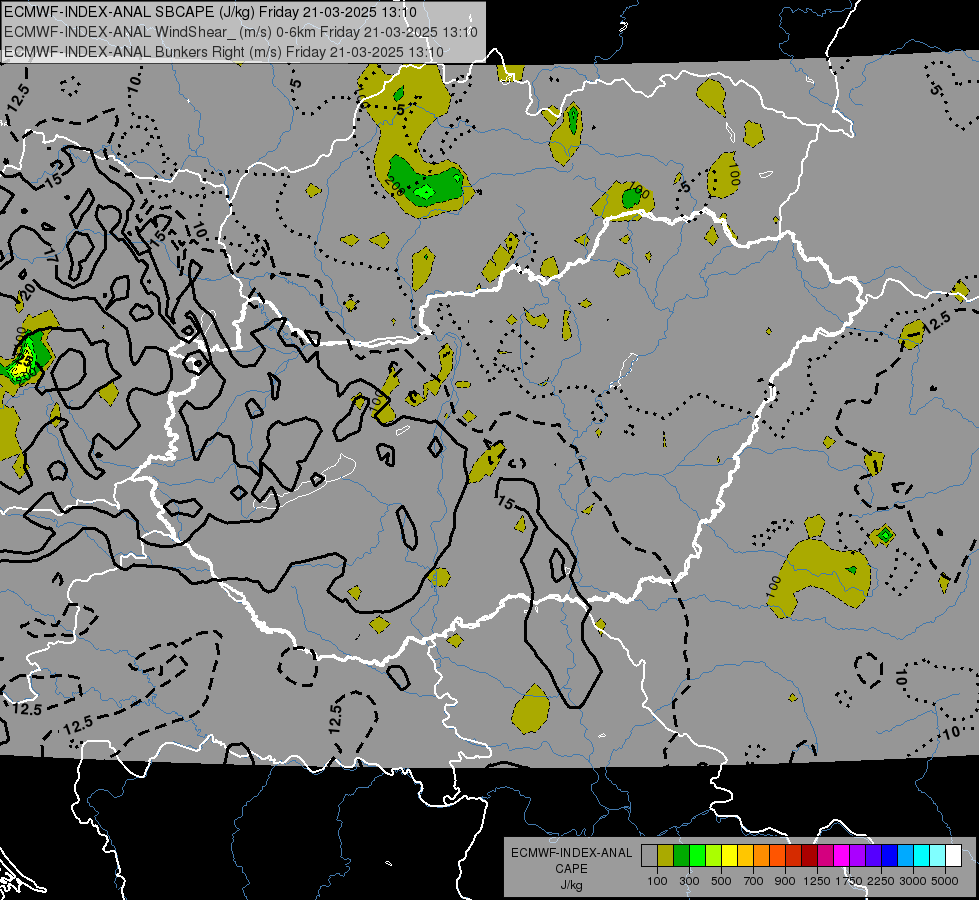Click the legend tick label 5000
The image size is (979, 900).
coord(945,881)
